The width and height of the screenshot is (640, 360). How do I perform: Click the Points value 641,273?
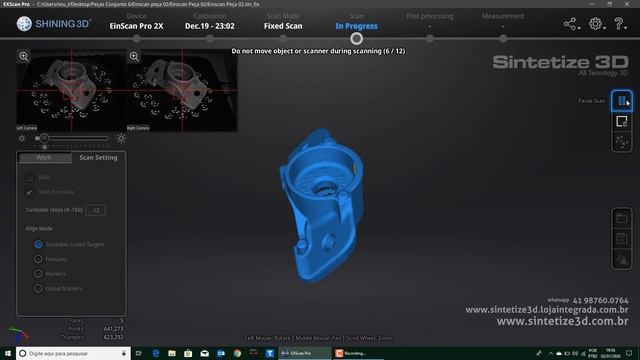coord(113,329)
